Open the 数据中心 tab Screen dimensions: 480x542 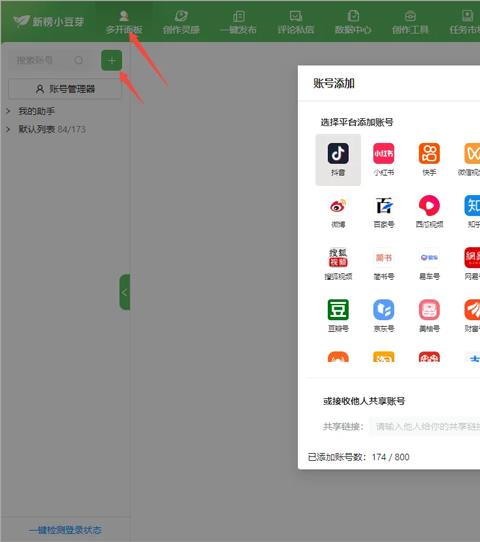tap(353, 22)
